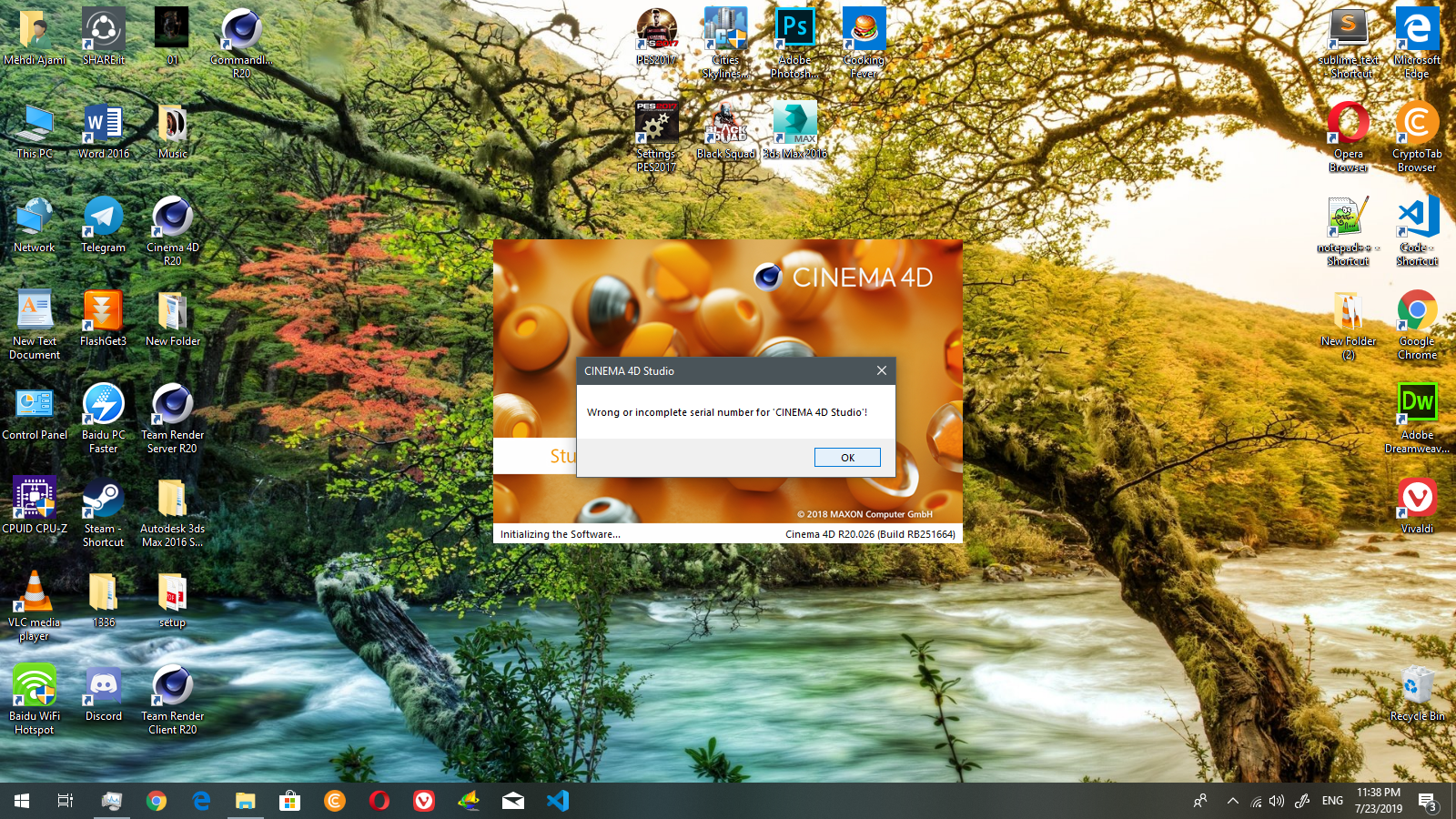This screenshot has width=1456, height=819.
Task: Select the CryptoTab Browser desktop icon
Action: 1417,136
